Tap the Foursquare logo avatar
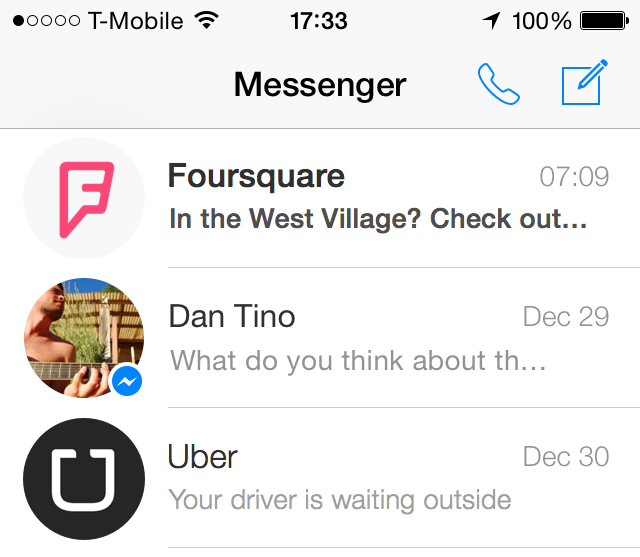Viewport: 640px width, 557px height. [84, 198]
